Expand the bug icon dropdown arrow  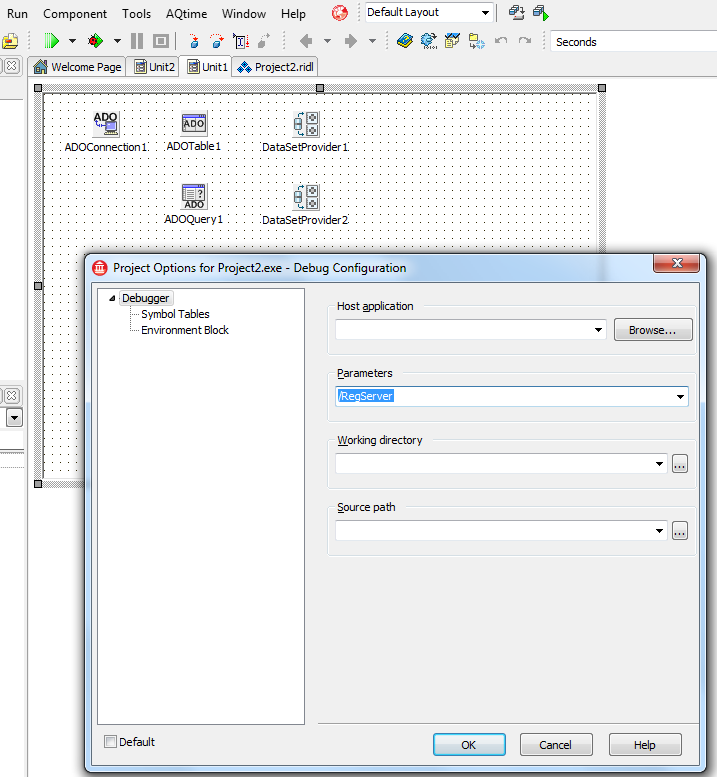tap(117, 41)
